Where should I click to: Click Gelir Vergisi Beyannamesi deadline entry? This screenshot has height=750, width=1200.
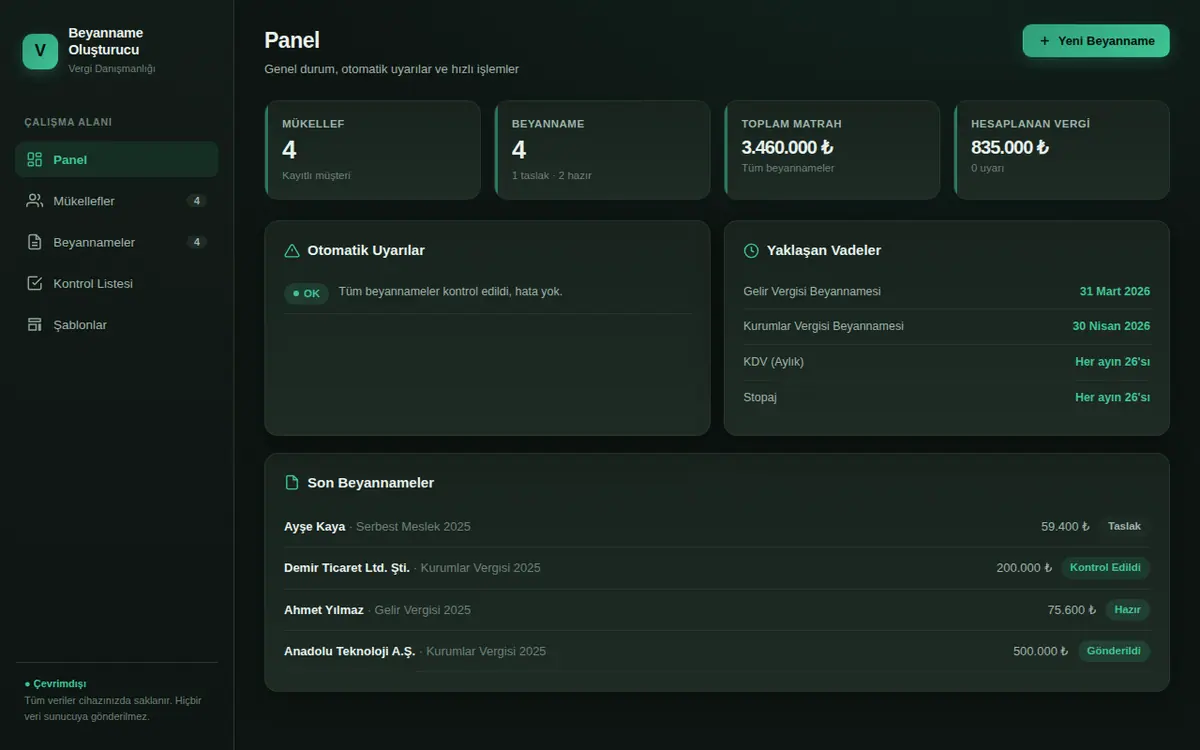[947, 291]
